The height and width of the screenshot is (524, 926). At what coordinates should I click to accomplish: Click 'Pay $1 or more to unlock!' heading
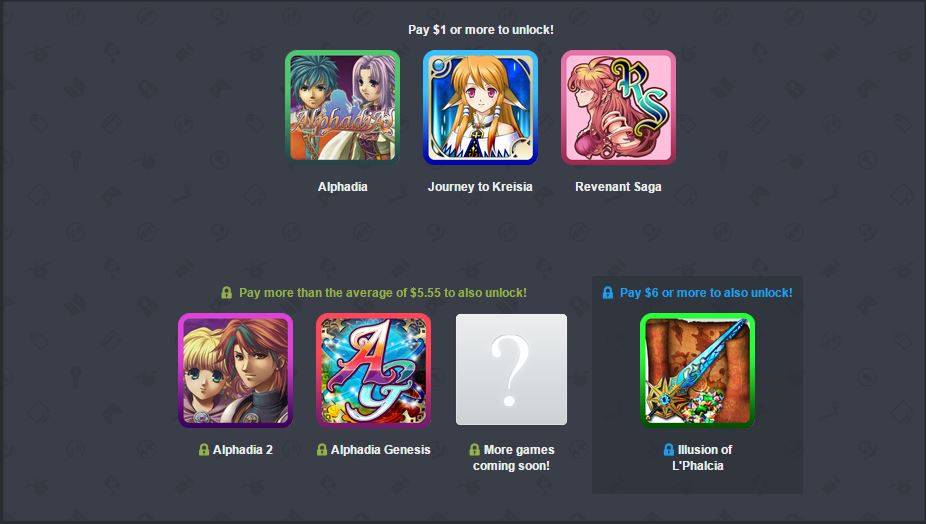point(481,30)
